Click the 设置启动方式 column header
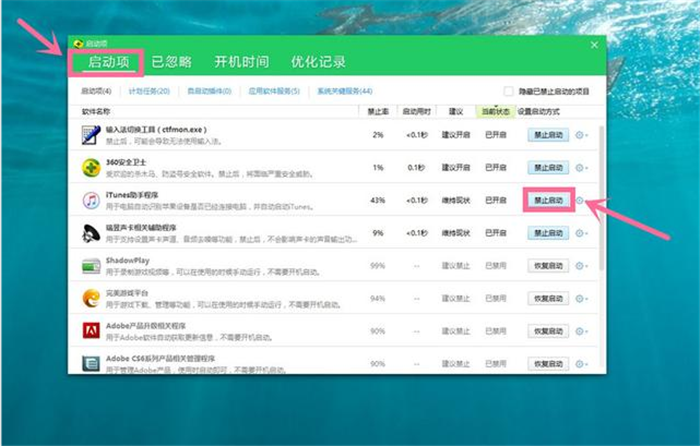Viewport: 700px width, 446px height. pos(538,112)
